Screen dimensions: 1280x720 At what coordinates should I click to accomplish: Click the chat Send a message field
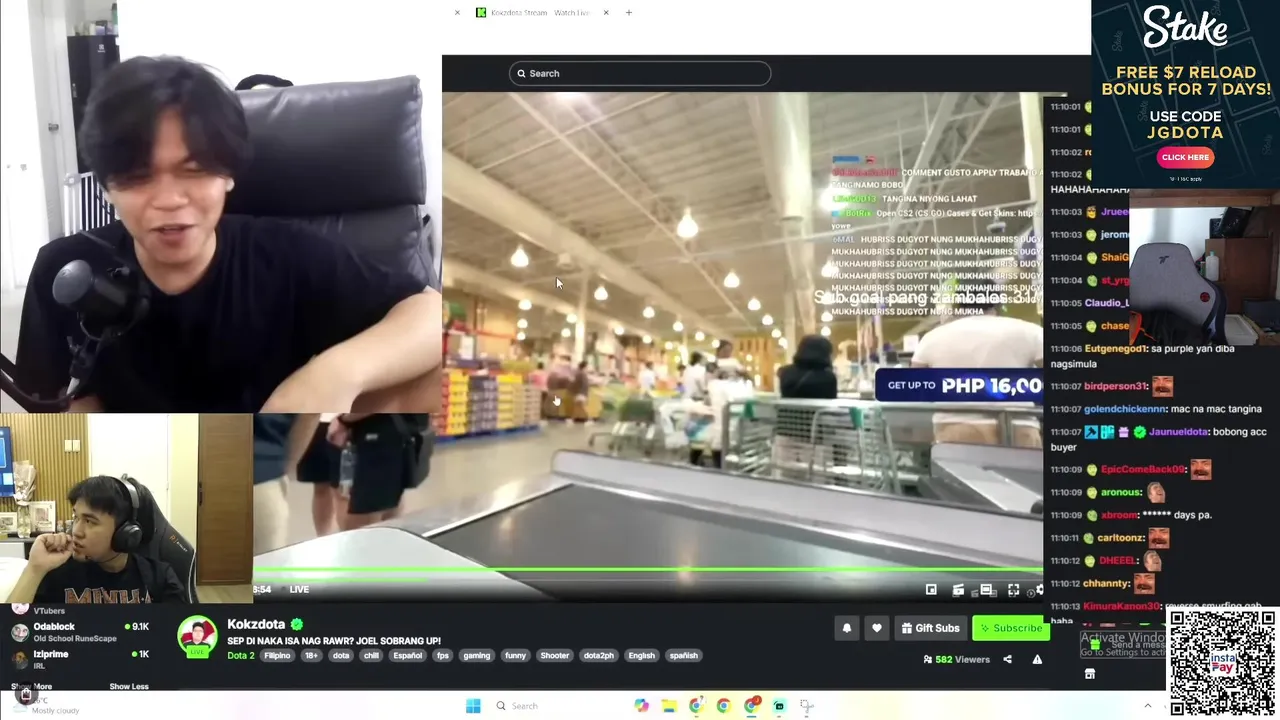[x=1125, y=645]
